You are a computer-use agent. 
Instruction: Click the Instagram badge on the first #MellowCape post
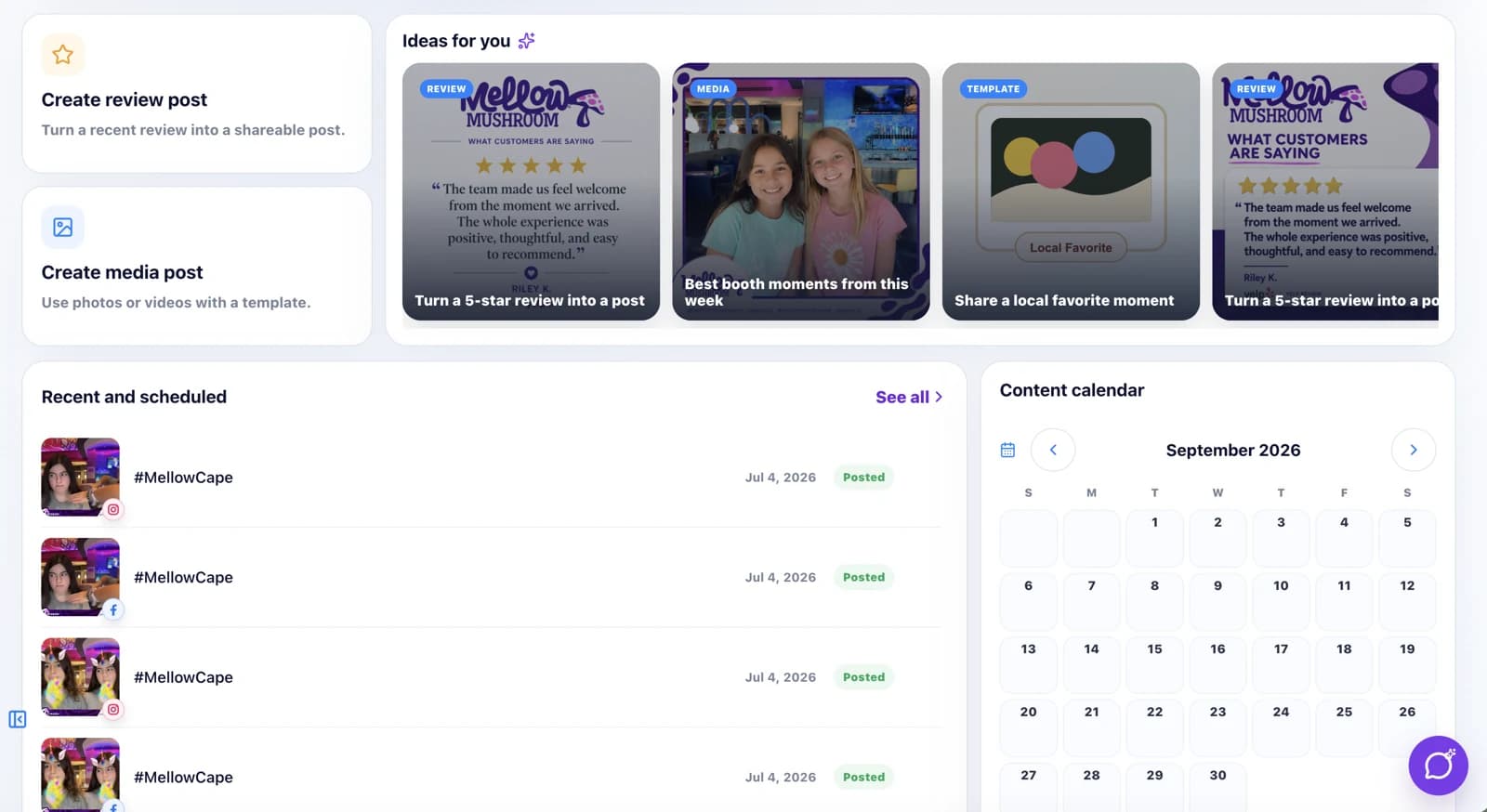pos(113,509)
